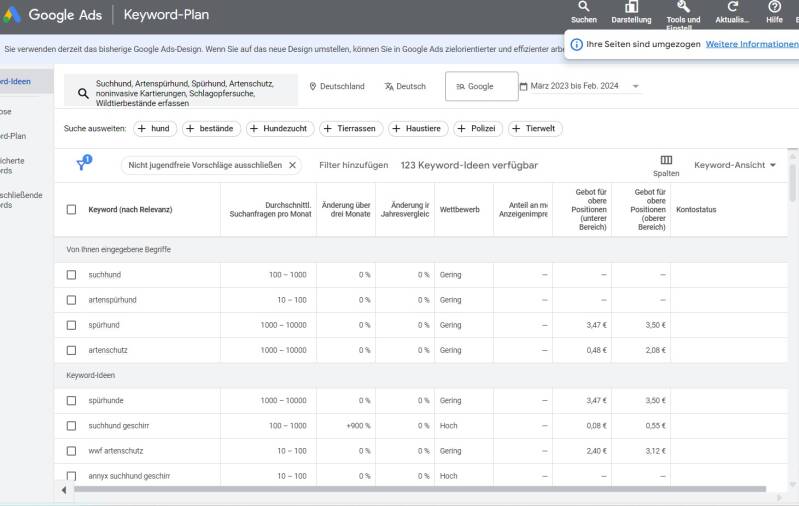Click the language translate icon for Deutsch
Viewport: 799px width, 506px height.
(389, 87)
